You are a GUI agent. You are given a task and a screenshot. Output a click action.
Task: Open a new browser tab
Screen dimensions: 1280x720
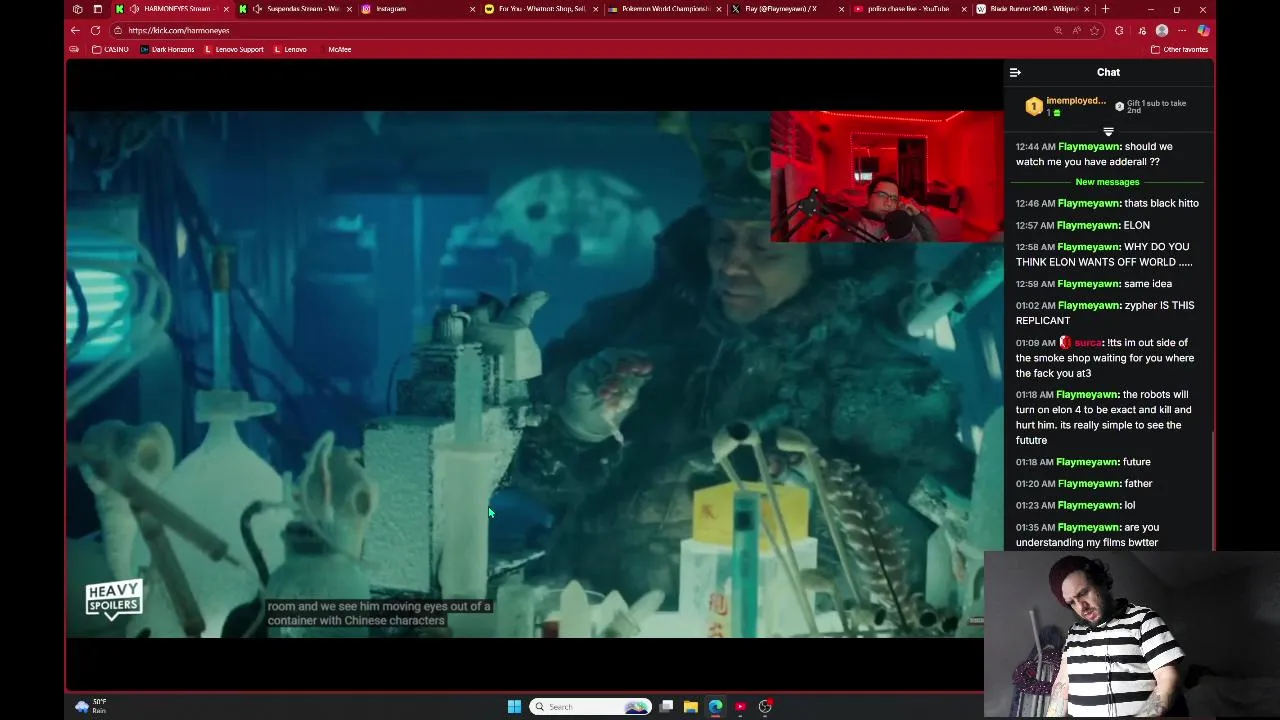(1105, 9)
